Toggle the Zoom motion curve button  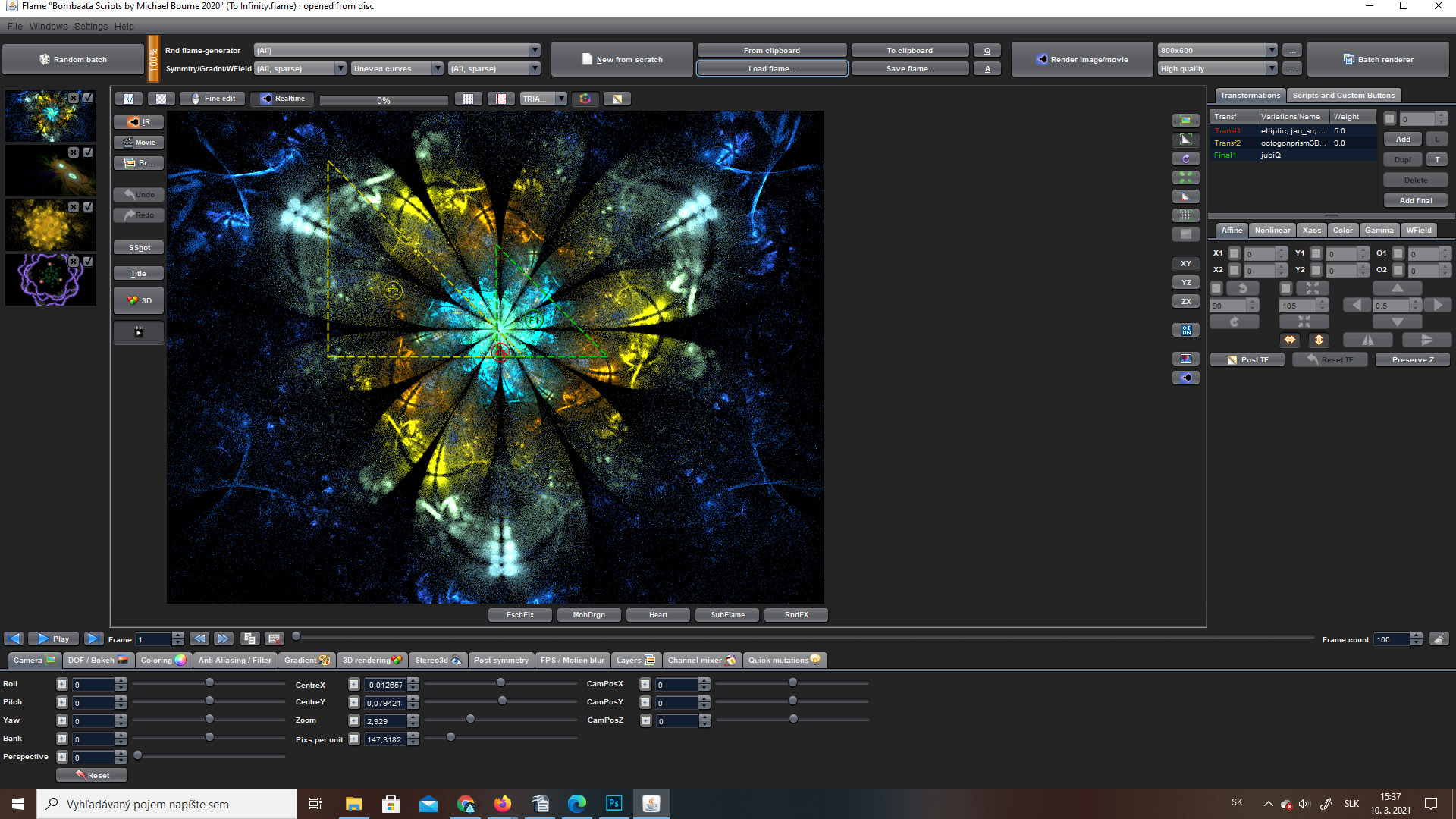click(x=354, y=721)
